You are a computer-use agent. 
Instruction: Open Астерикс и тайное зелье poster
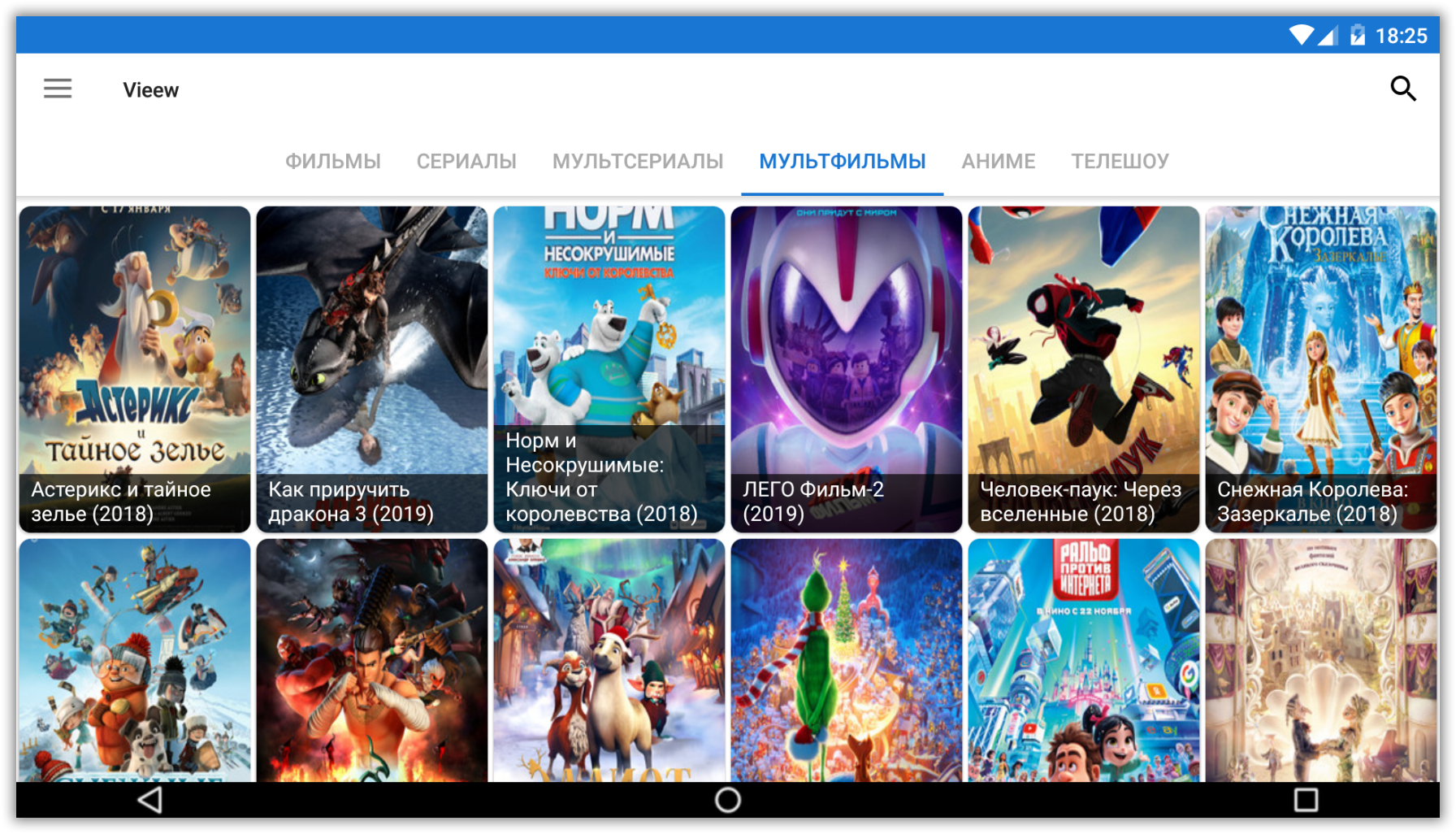pyautogui.click(x=135, y=369)
